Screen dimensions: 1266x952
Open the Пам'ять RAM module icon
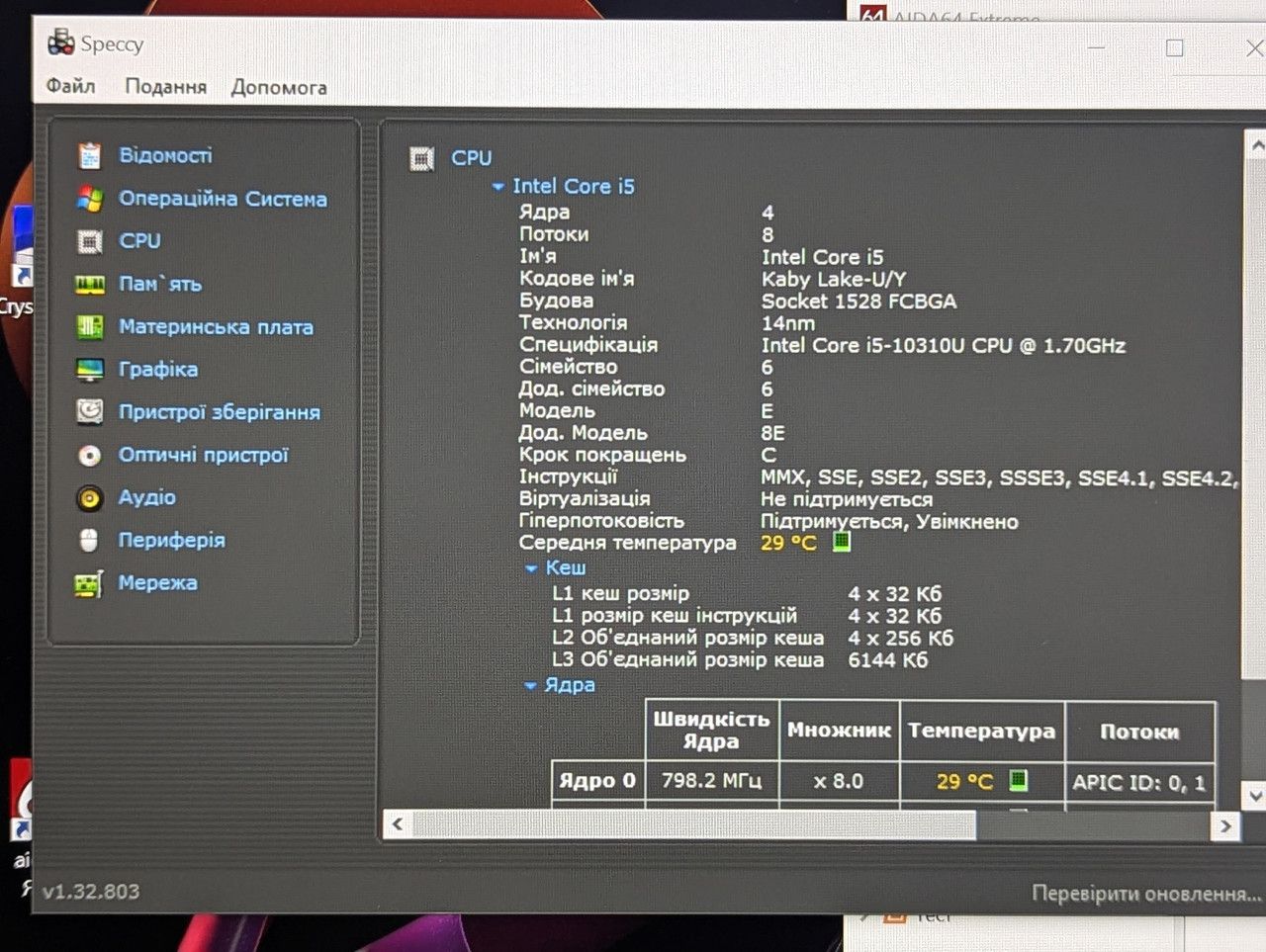coord(89,285)
